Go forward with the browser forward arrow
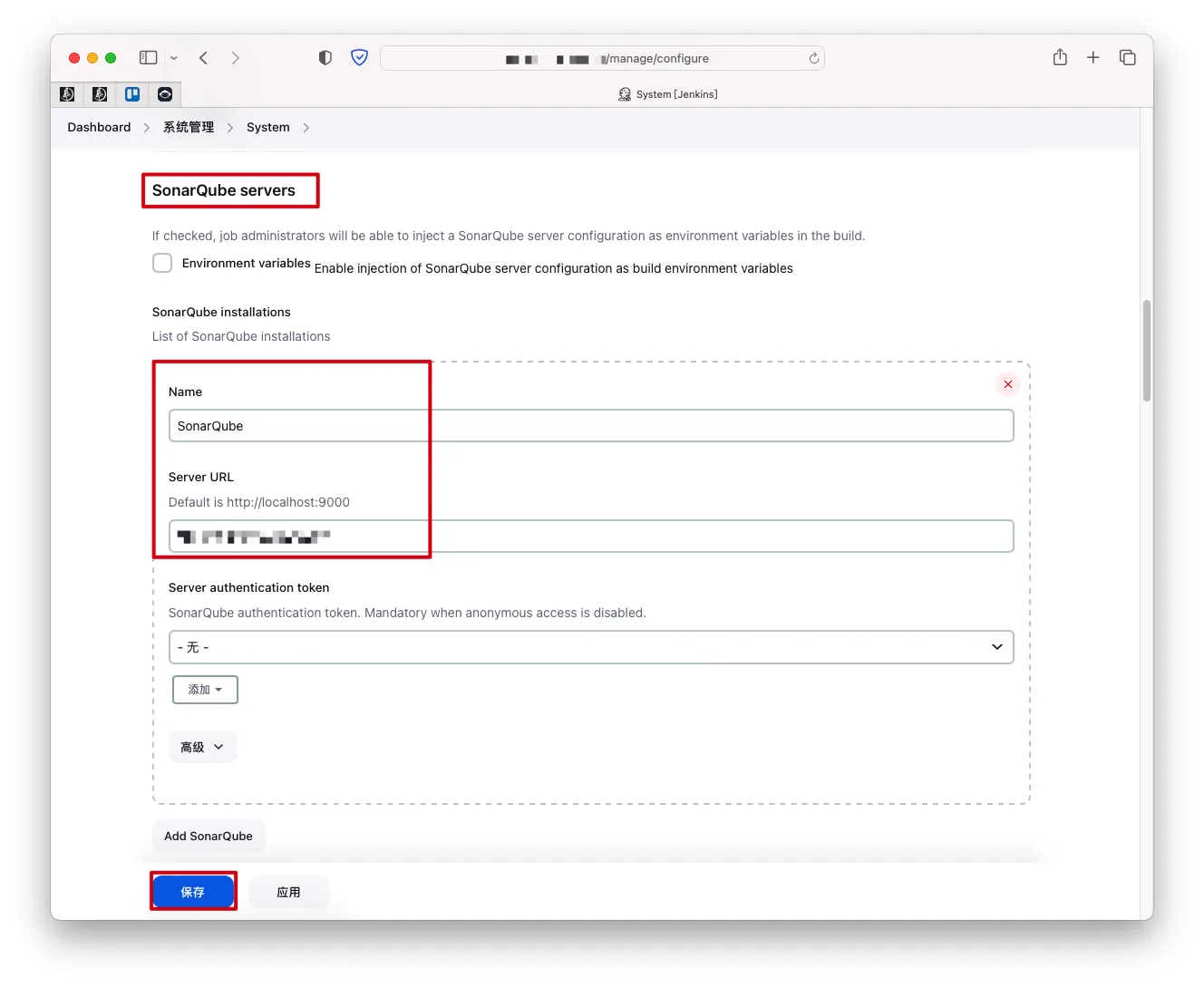Viewport: 1204px width, 987px height. (x=236, y=58)
